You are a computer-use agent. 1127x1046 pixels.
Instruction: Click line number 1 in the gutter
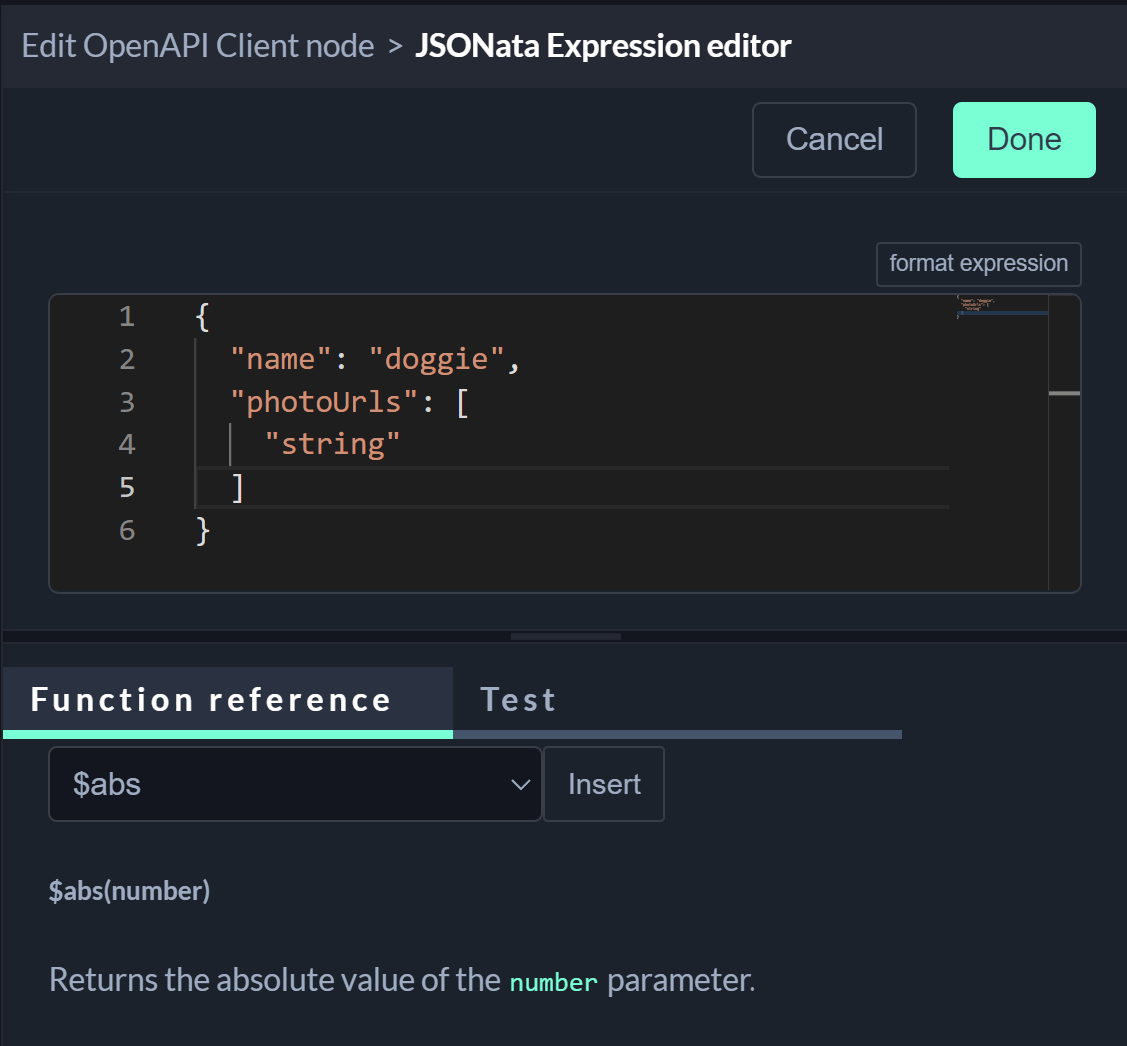[126, 317]
